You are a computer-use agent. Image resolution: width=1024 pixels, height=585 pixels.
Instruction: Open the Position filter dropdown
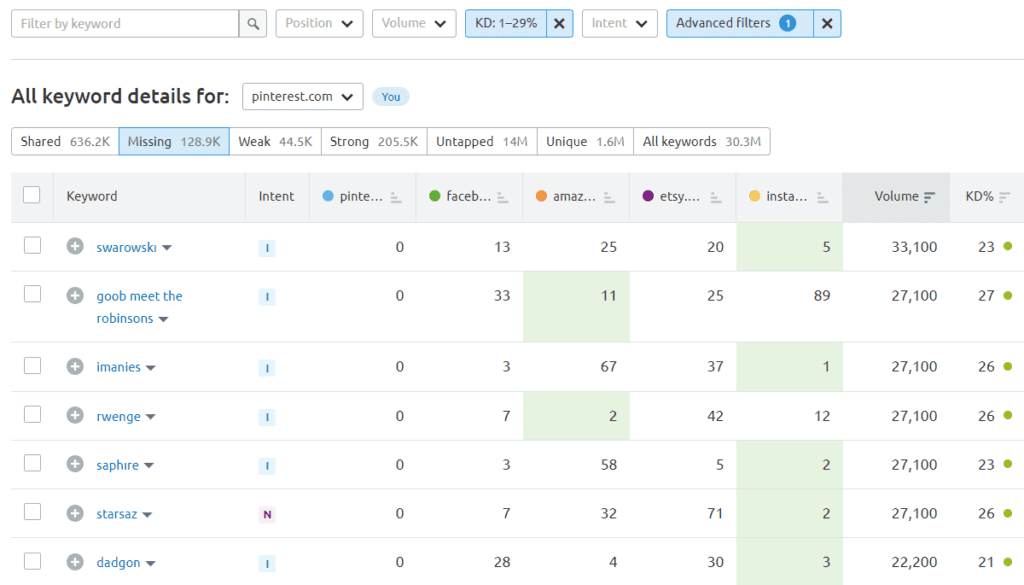click(x=319, y=24)
